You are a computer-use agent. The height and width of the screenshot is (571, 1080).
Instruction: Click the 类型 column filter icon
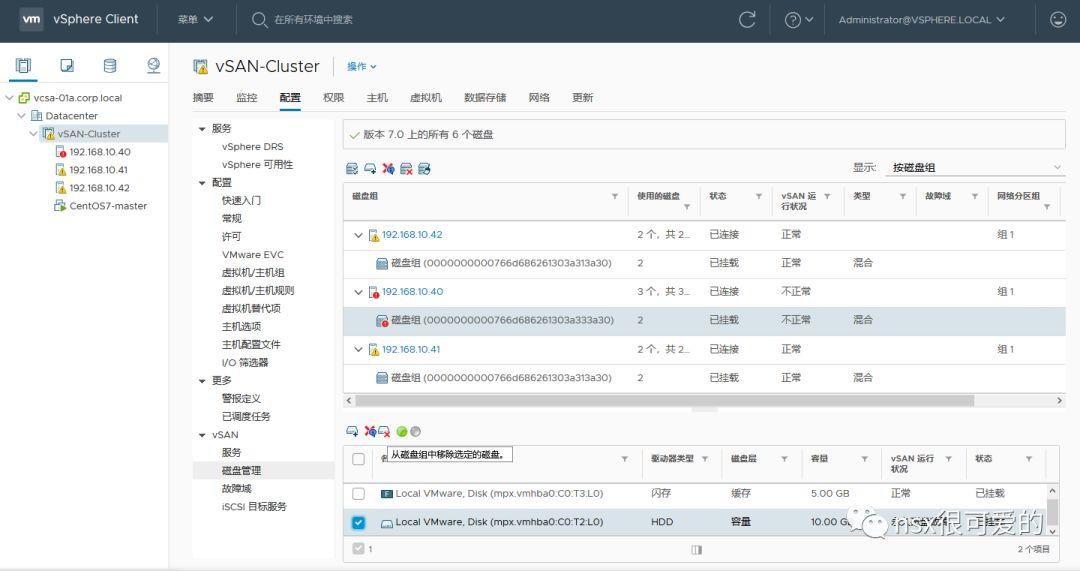(x=902, y=196)
